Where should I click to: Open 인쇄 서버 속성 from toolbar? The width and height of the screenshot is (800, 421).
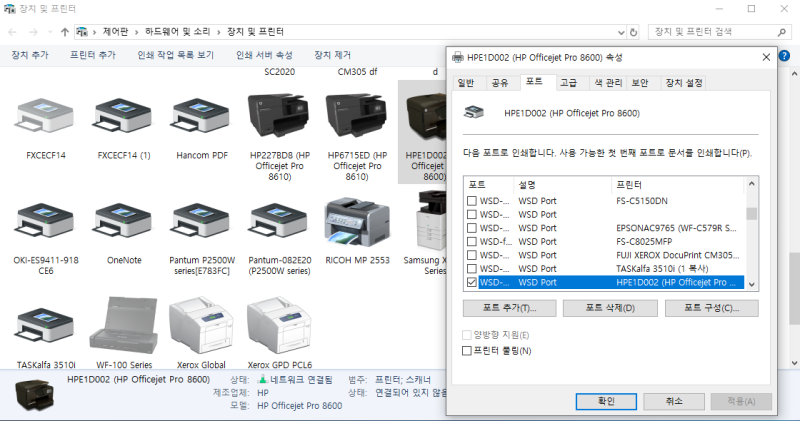tap(264, 55)
